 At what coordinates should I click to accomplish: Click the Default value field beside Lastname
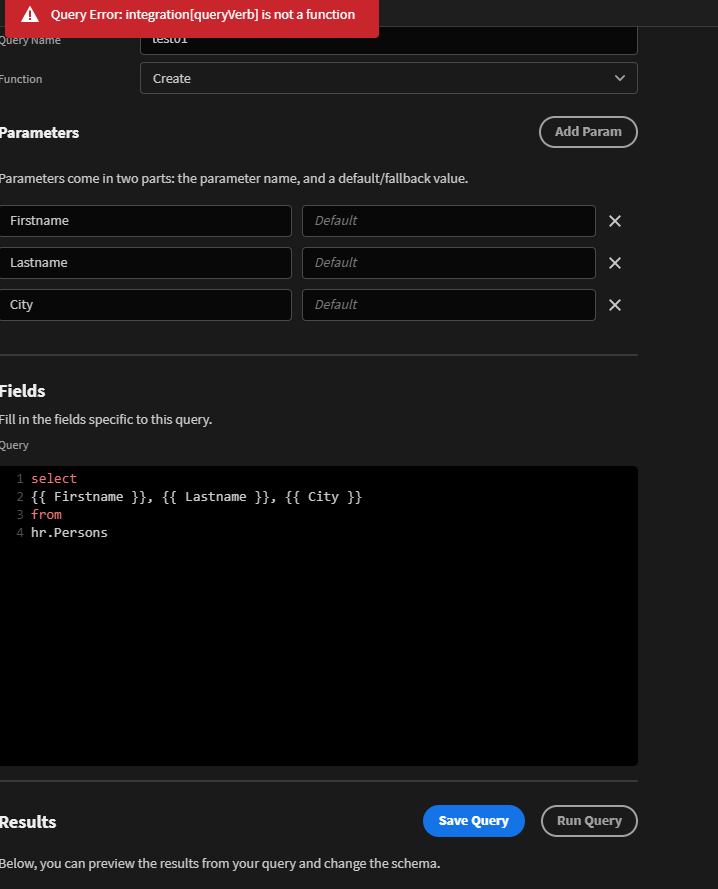click(x=448, y=263)
